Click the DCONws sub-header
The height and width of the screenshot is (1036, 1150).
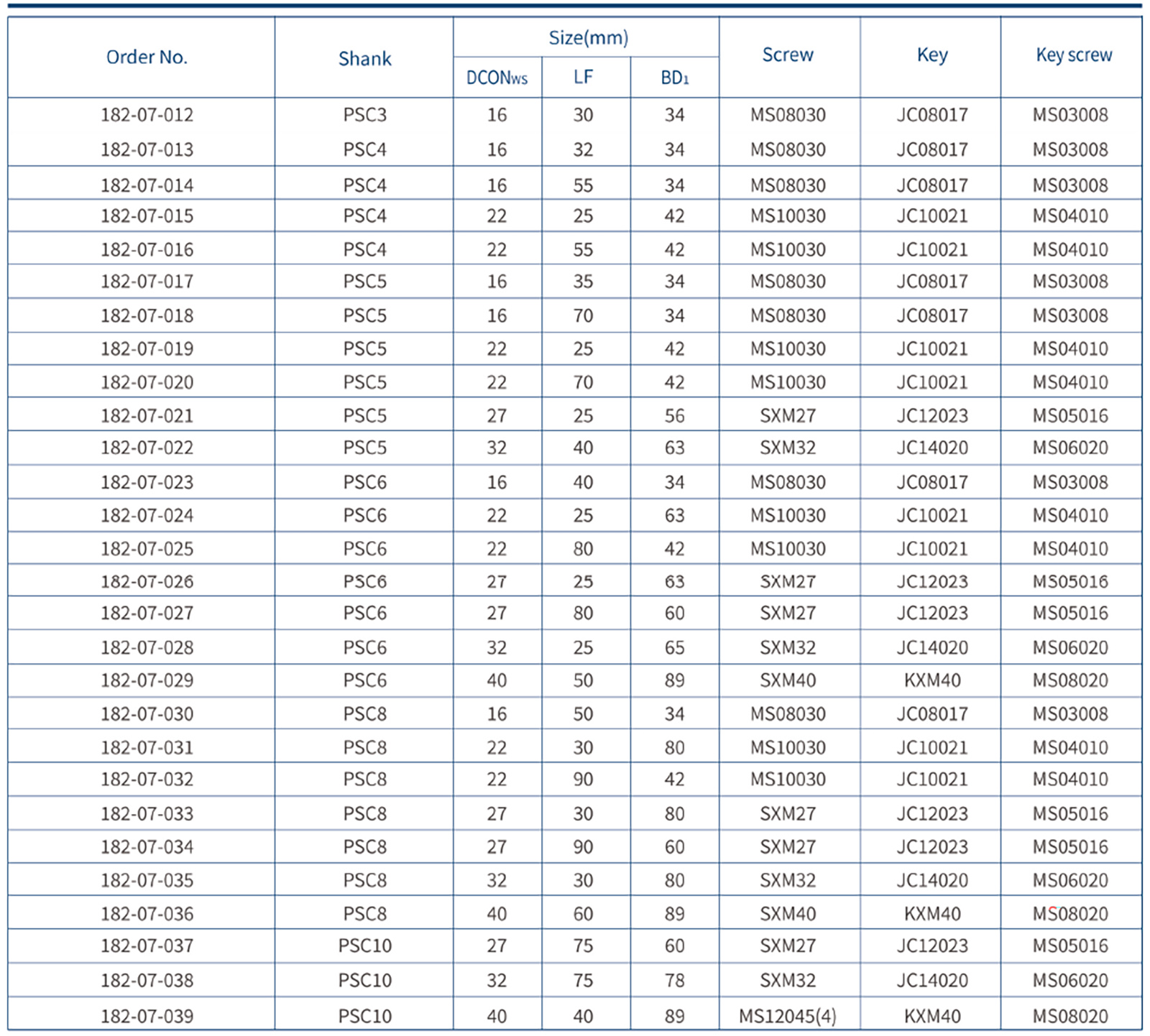coord(497,78)
